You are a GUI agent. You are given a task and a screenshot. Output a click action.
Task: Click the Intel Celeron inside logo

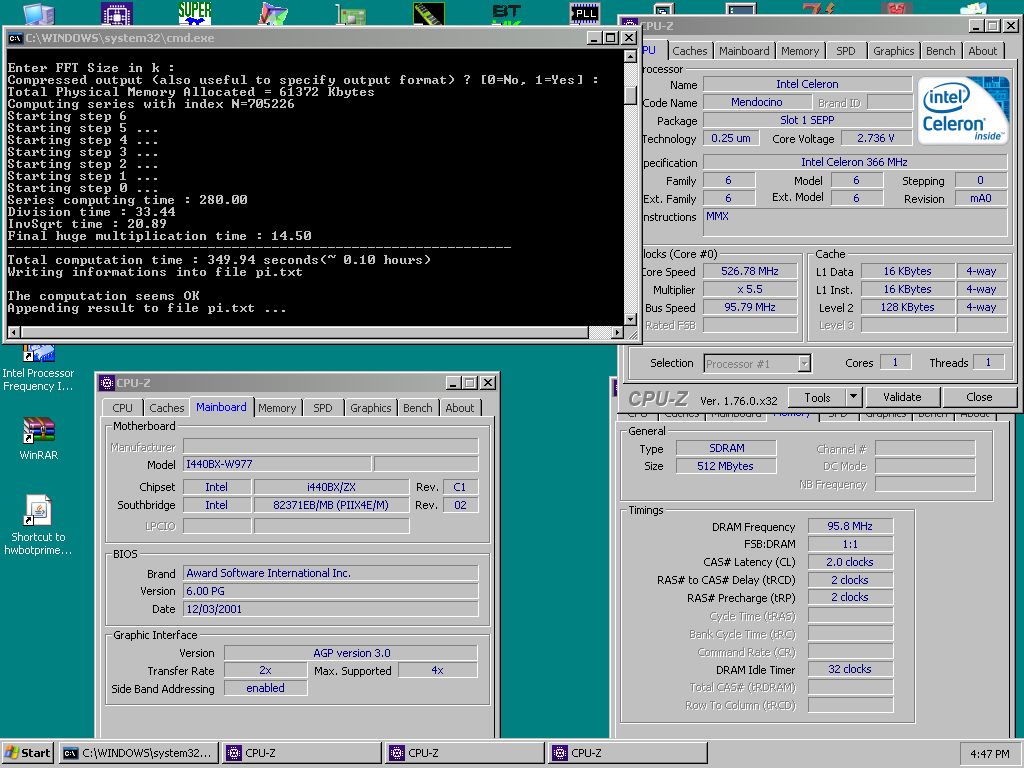tap(963, 110)
